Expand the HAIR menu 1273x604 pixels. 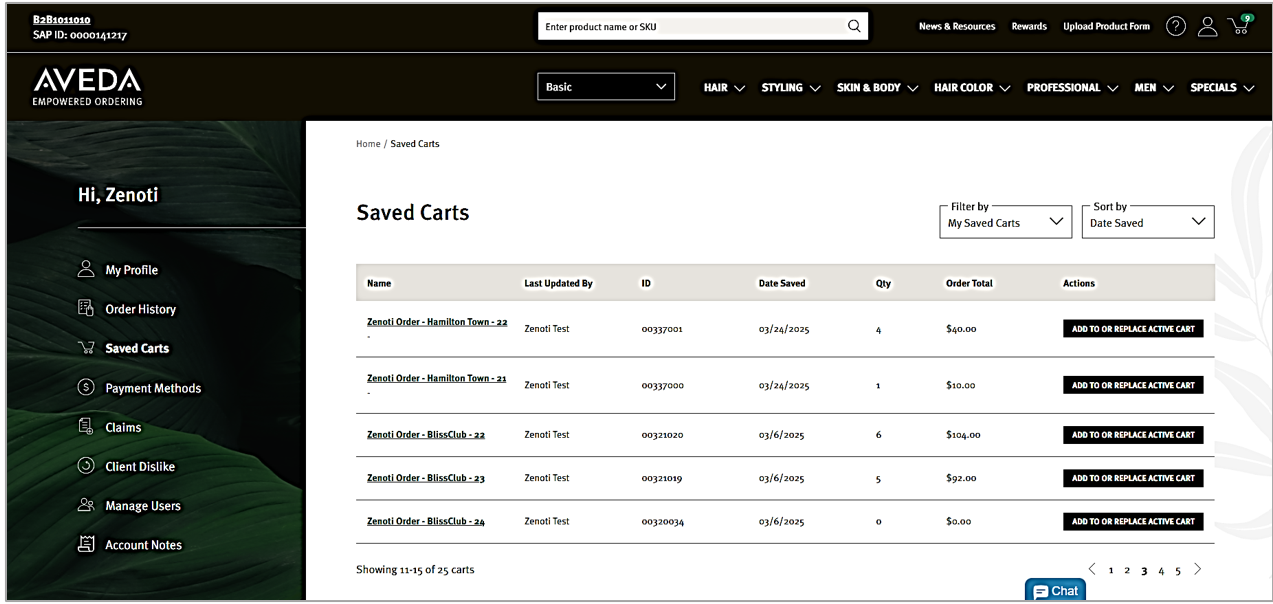[724, 88]
